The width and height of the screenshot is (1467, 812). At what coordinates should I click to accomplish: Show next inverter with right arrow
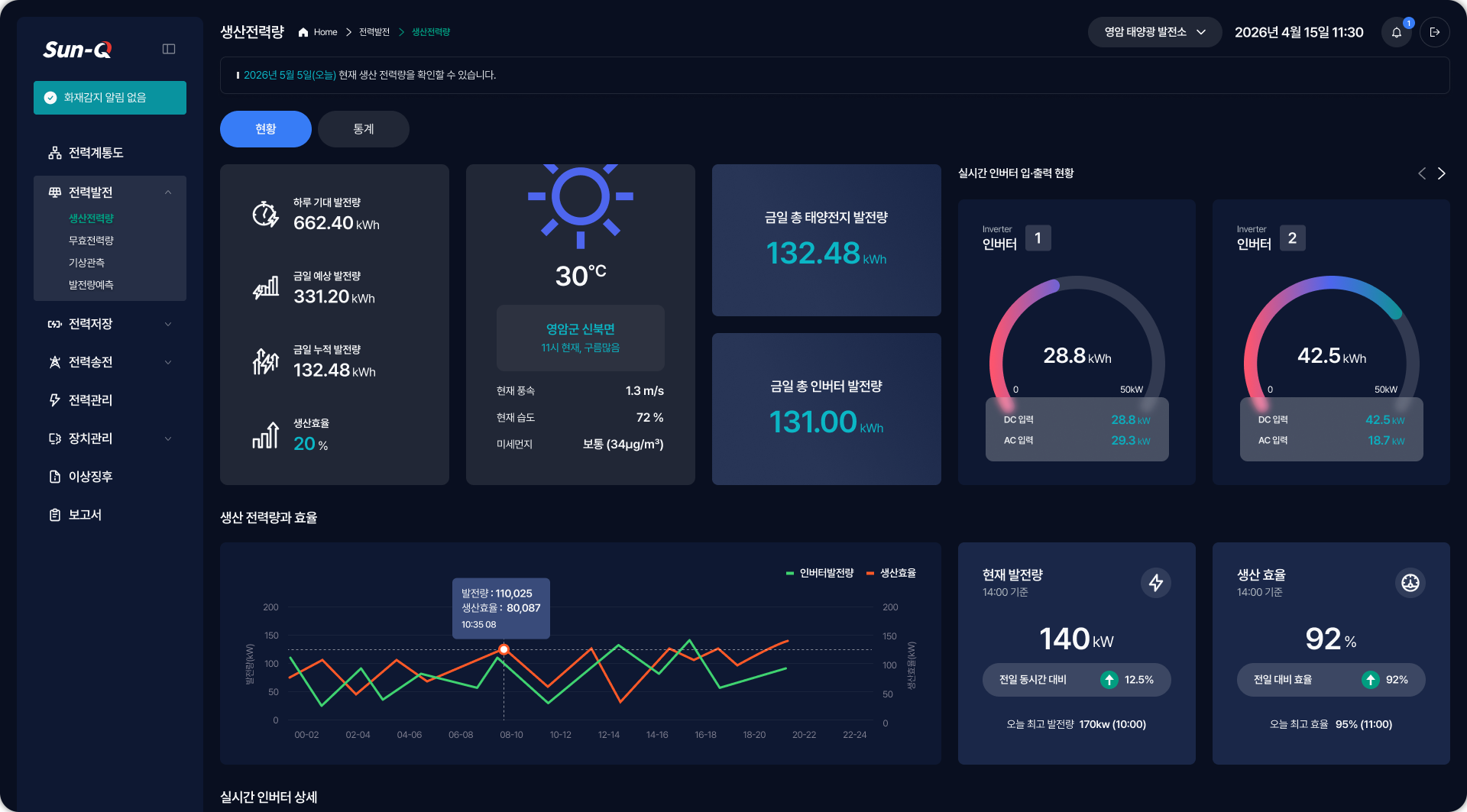(1441, 173)
